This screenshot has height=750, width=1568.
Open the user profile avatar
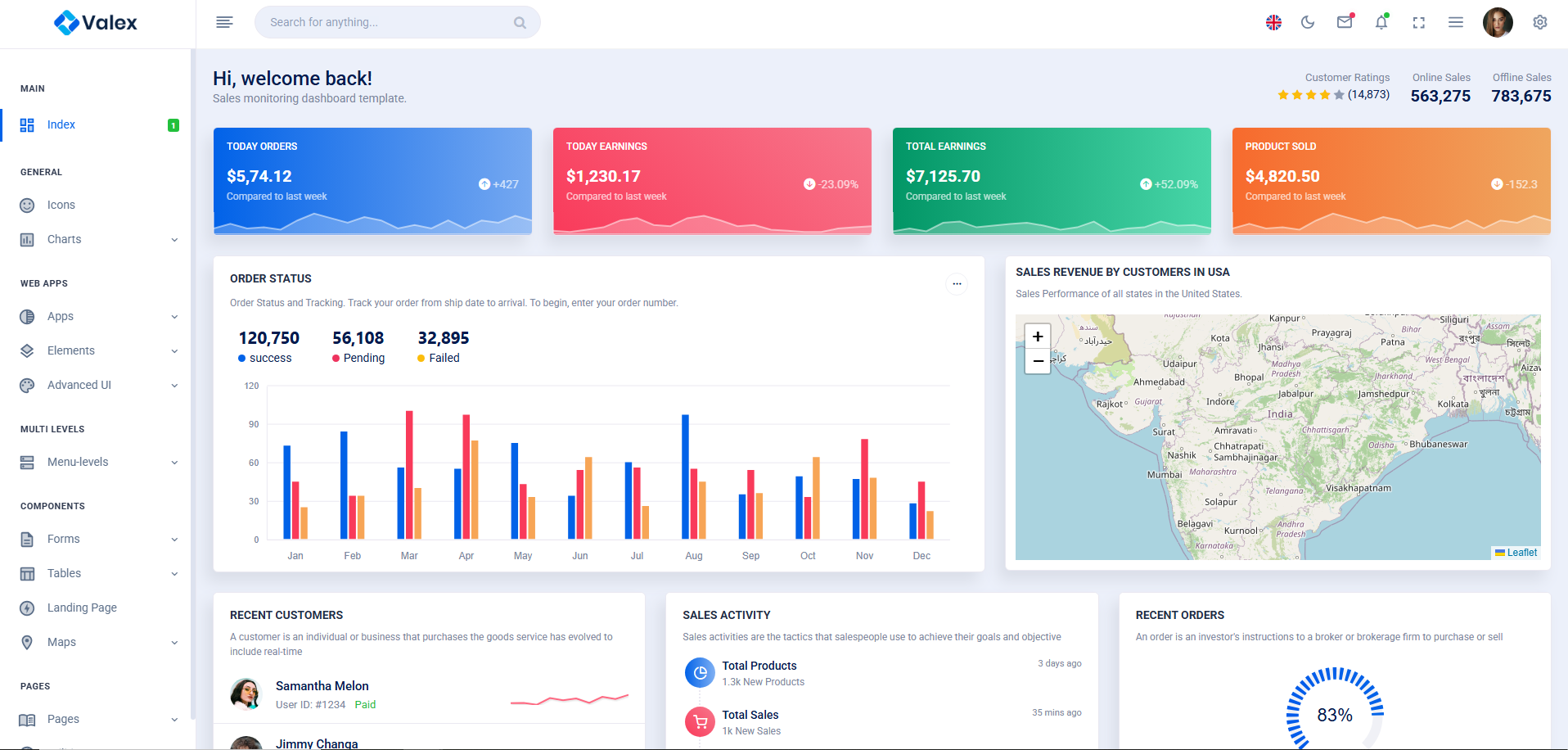click(1498, 23)
